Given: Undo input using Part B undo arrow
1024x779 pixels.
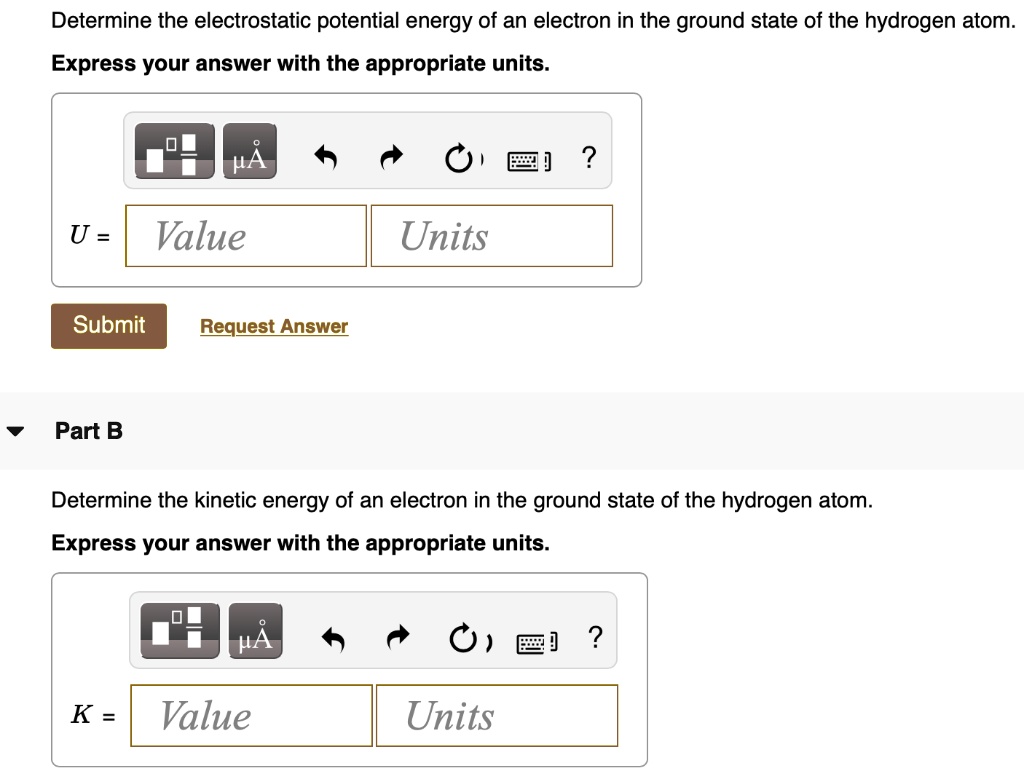Looking at the screenshot, I should coord(333,637).
